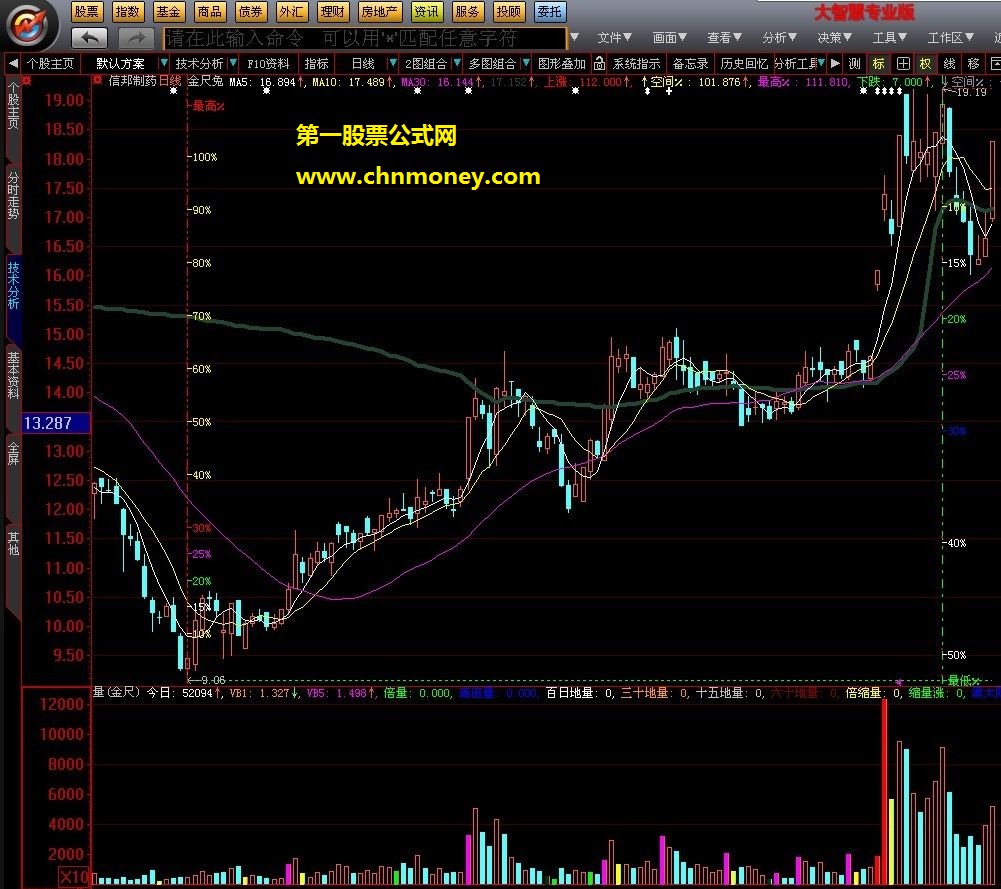Open the 投顾 advisor button
This screenshot has width=1001, height=889.
pyautogui.click(x=508, y=11)
